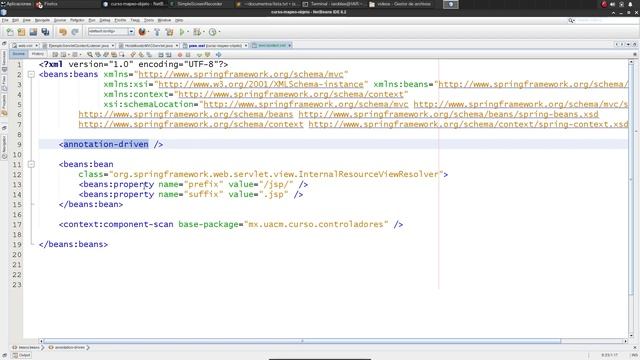Click the Build Project hammer icon
640x360 pixels.
[157, 32]
